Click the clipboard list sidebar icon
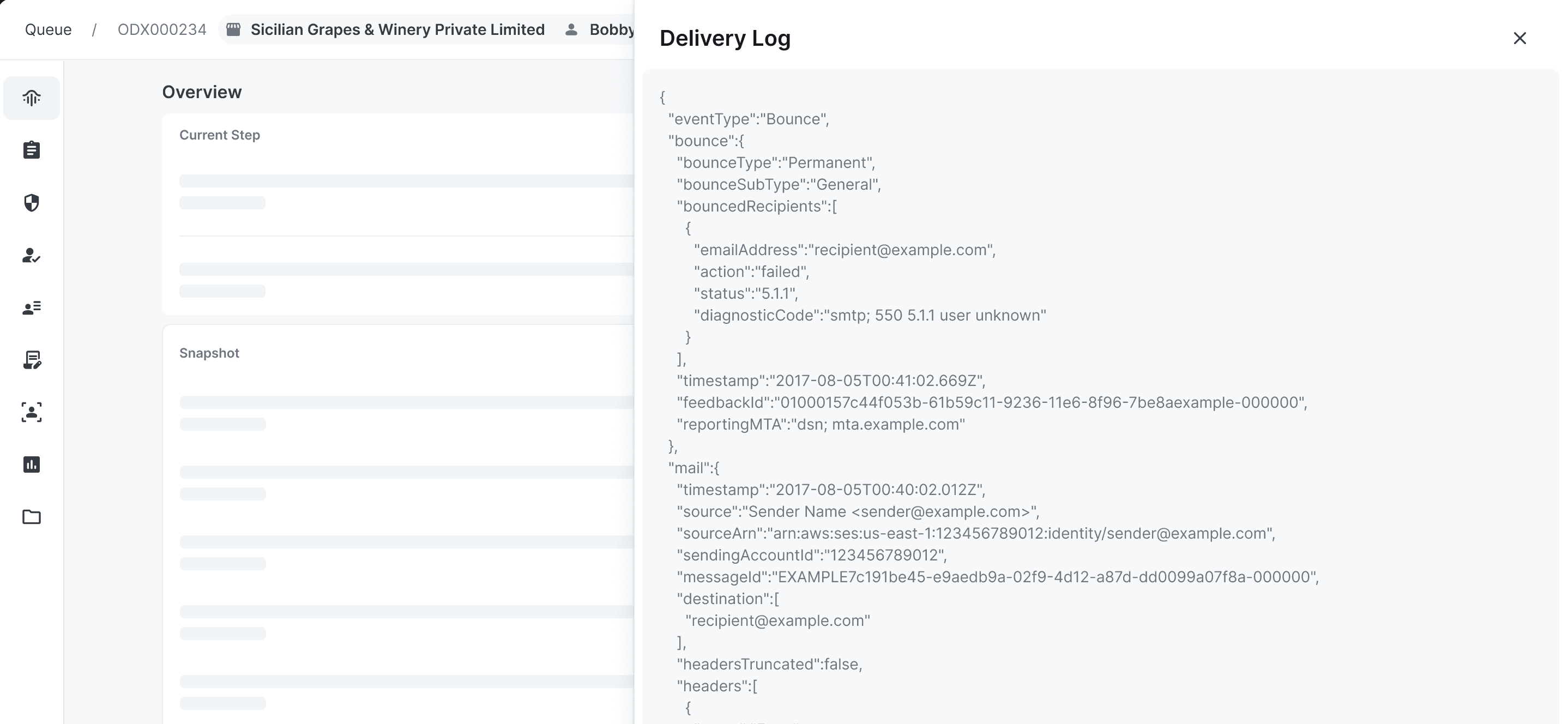The height and width of the screenshot is (724, 1568). (32, 150)
